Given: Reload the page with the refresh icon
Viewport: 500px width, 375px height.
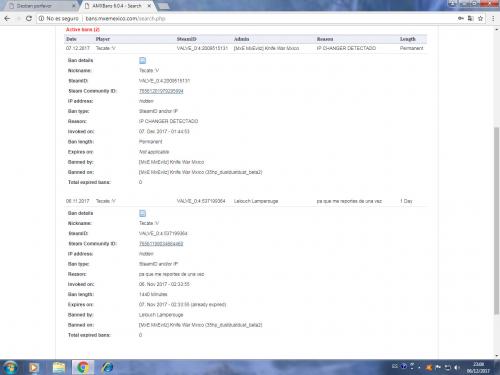Looking at the screenshot, I should [x=29, y=19].
